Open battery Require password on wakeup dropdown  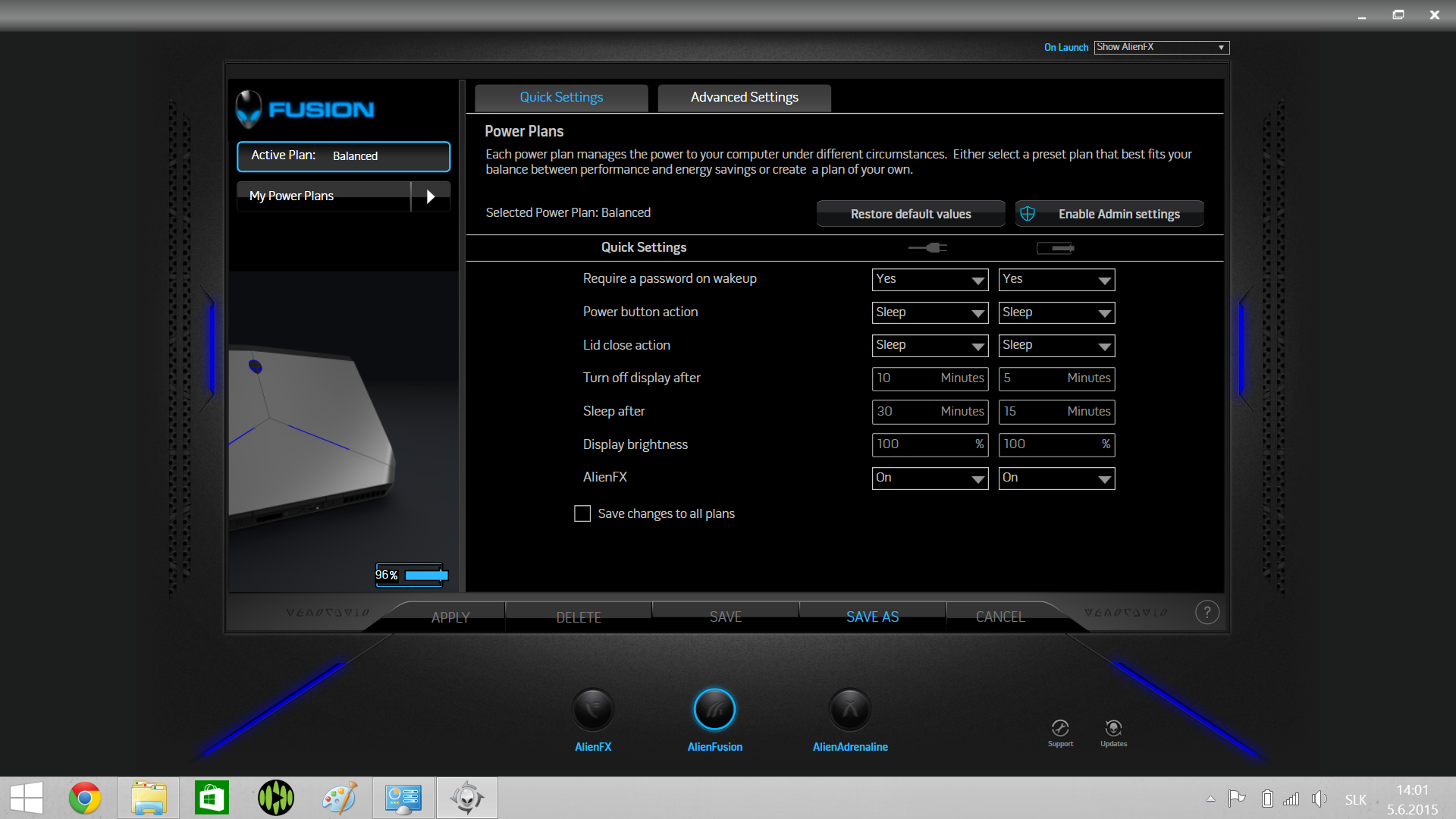point(1056,279)
